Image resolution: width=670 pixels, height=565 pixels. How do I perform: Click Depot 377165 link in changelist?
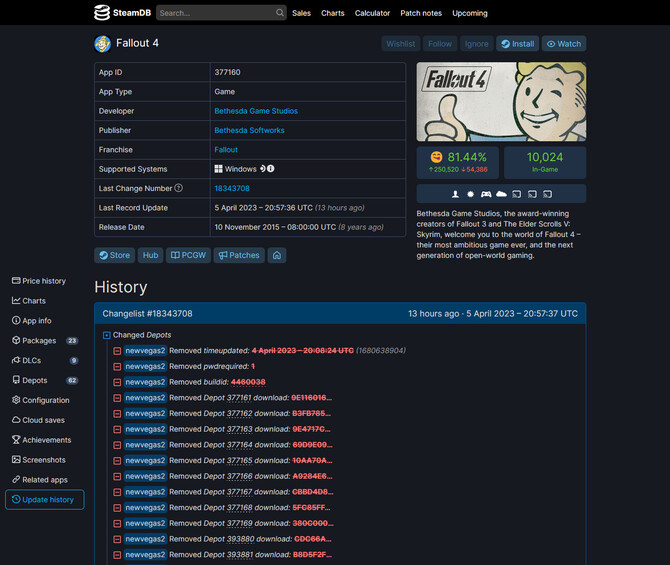tap(239, 461)
